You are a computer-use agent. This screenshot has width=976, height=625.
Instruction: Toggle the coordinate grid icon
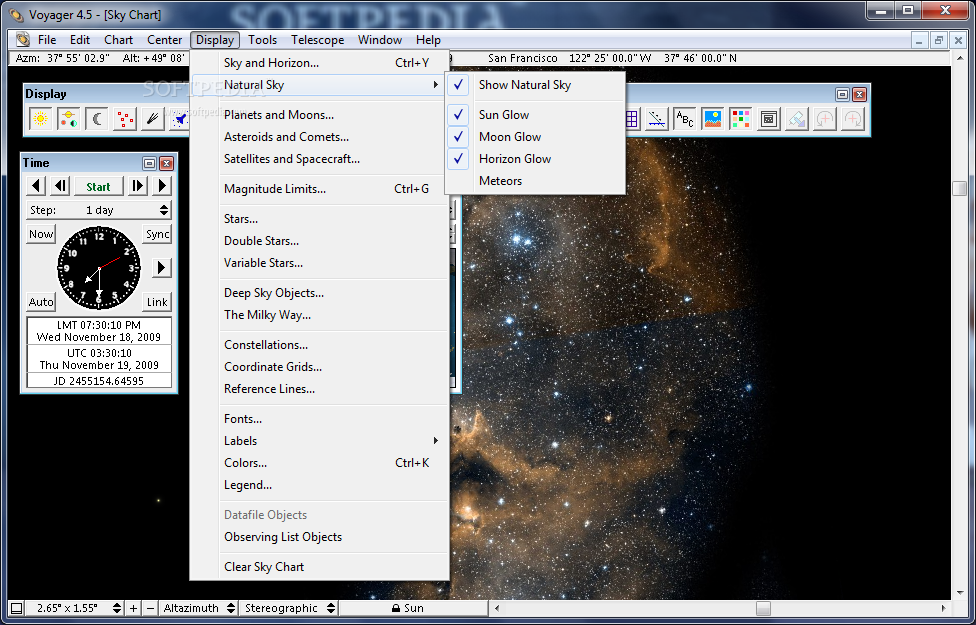click(631, 118)
